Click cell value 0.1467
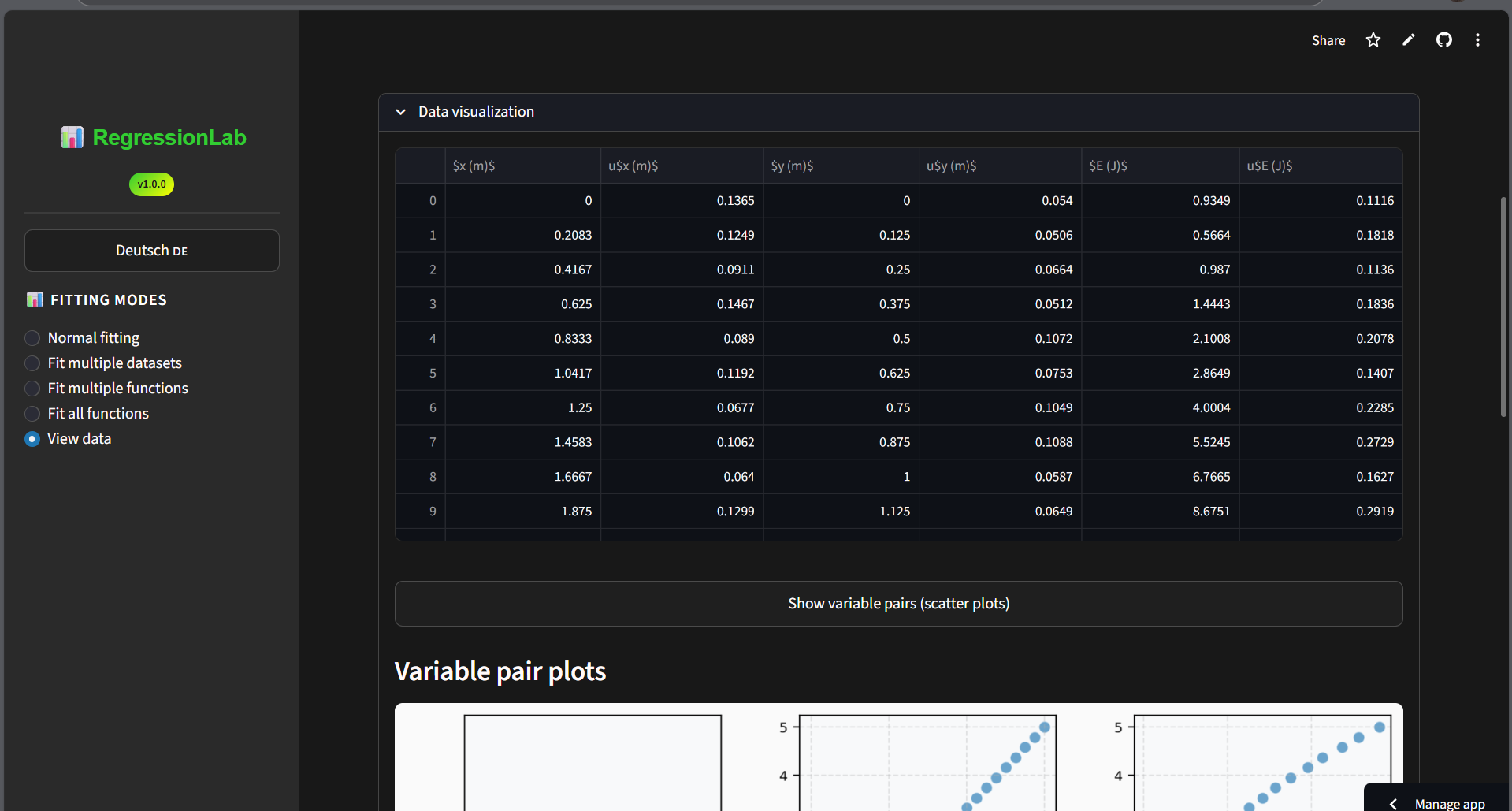The width and height of the screenshot is (1512, 811). pyautogui.click(x=682, y=304)
